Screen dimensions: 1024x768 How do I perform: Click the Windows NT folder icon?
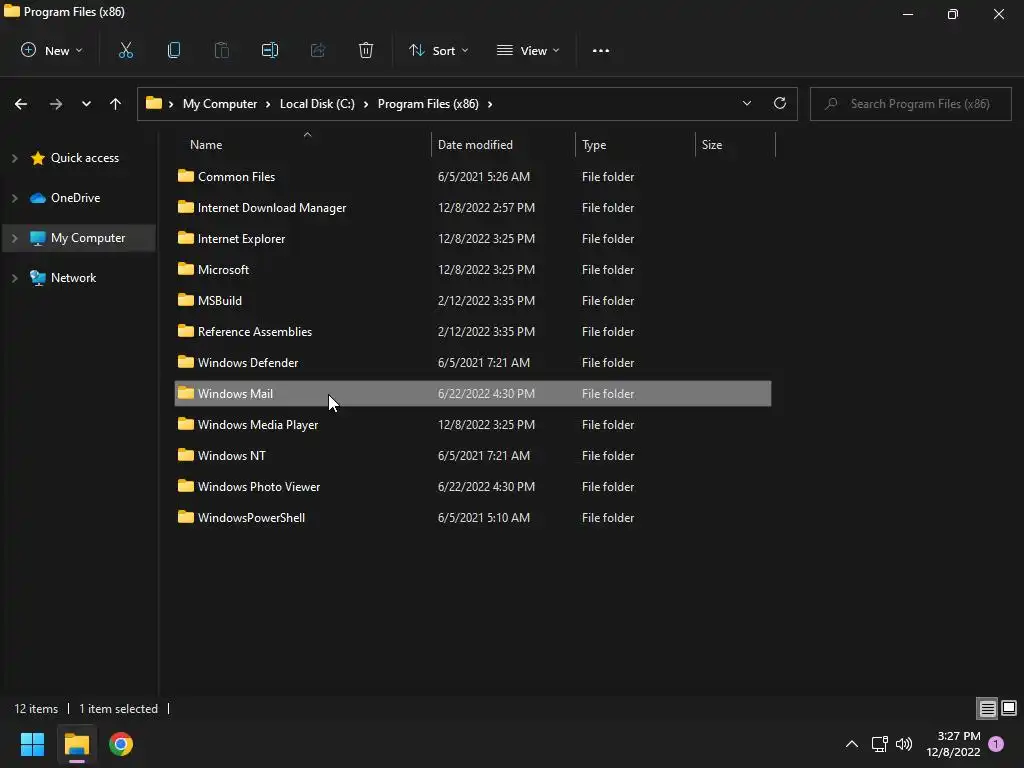(x=185, y=455)
